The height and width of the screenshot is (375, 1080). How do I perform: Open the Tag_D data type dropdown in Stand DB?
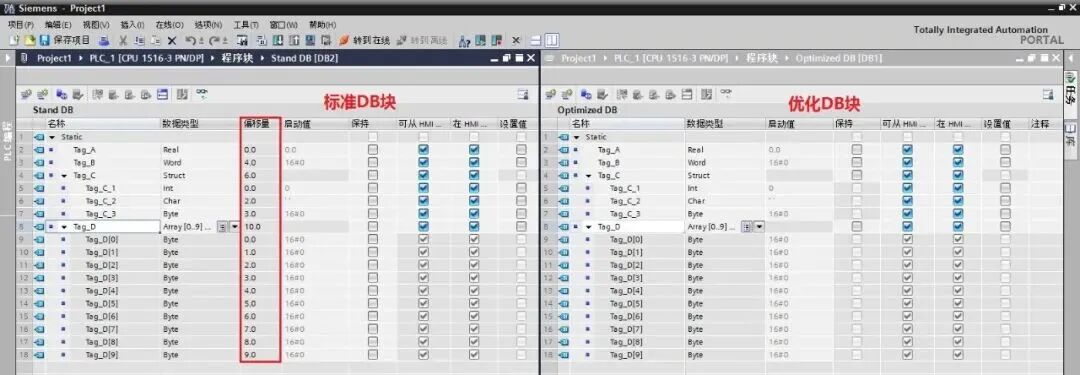pyautogui.click(x=235, y=227)
